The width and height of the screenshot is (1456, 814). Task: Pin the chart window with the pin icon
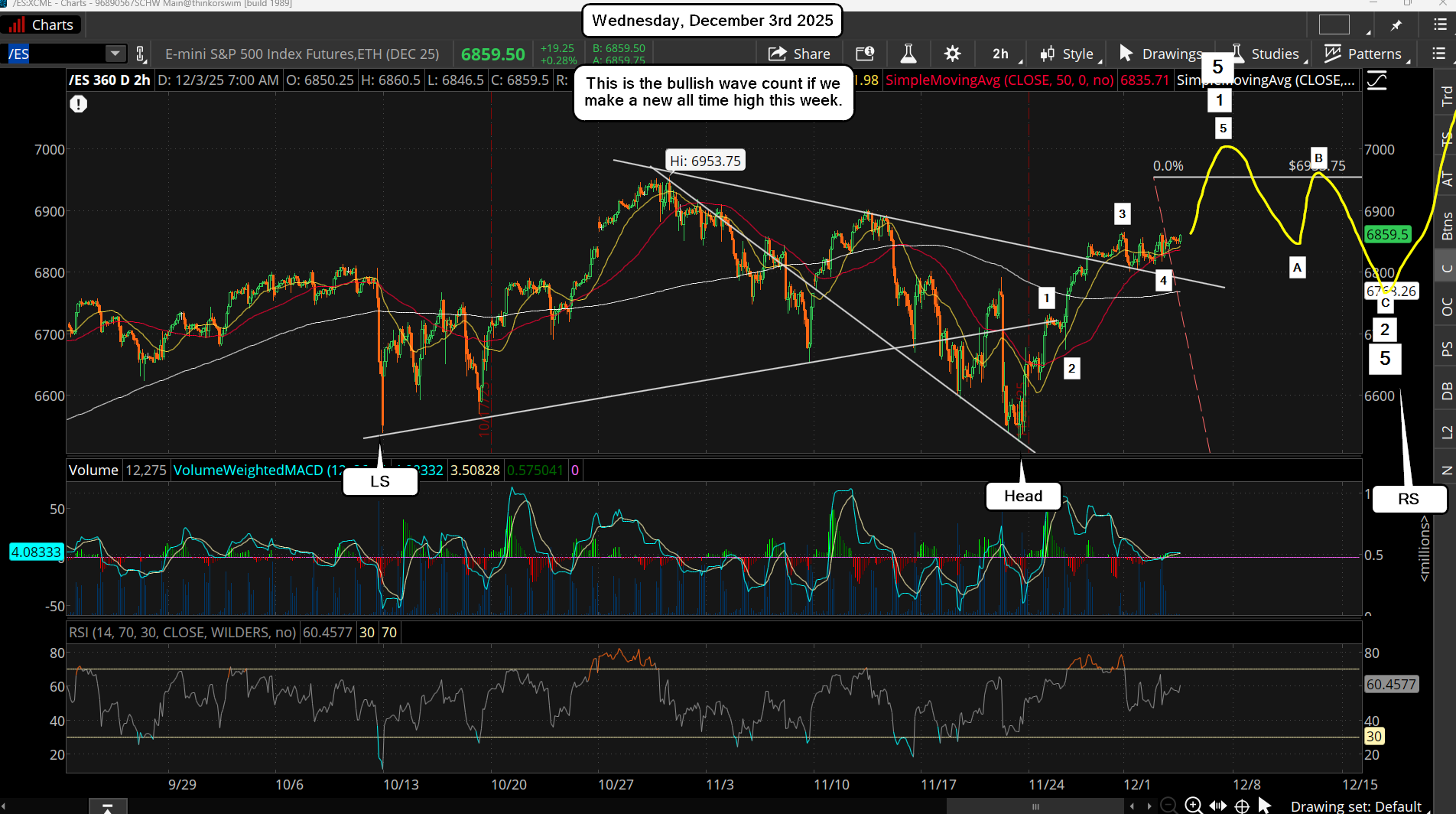tap(1396, 25)
